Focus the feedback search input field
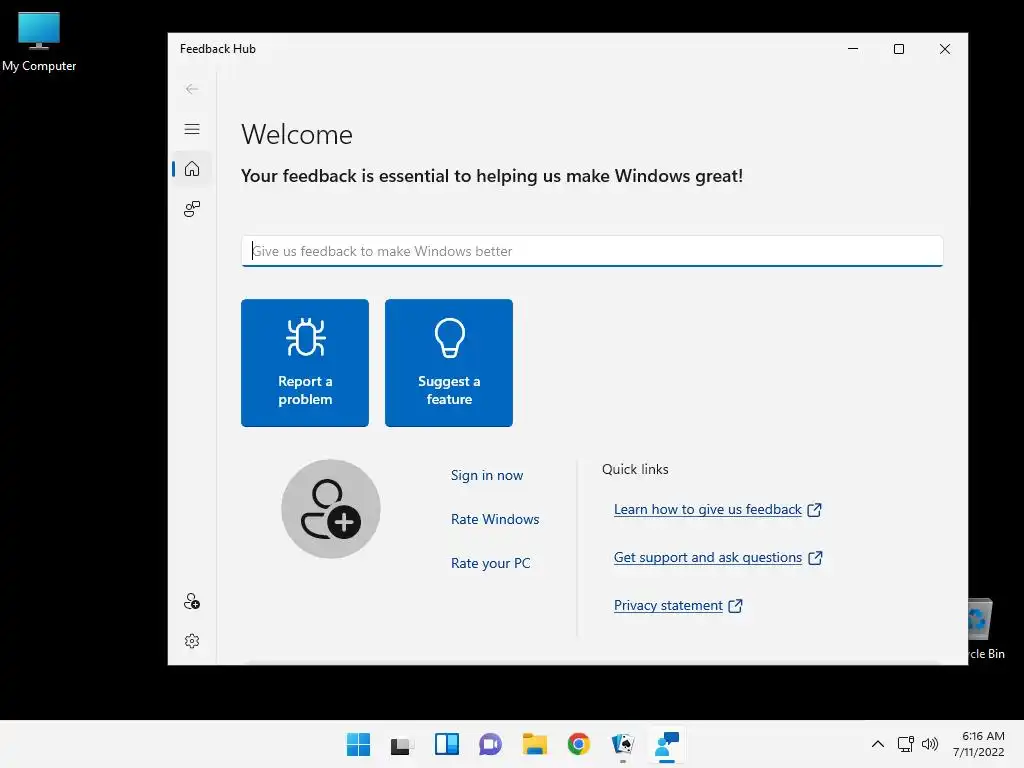 [592, 251]
